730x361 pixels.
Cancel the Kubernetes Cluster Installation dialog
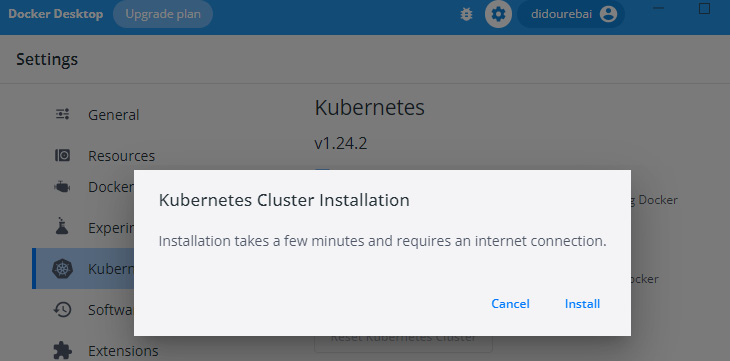[510, 304]
